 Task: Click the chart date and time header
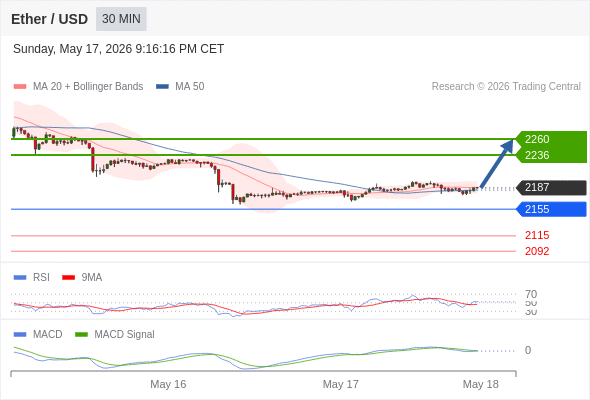click(x=119, y=49)
